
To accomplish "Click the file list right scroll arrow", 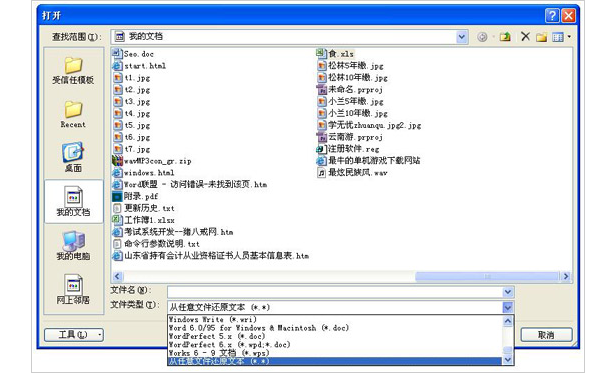I will click(566, 277).
